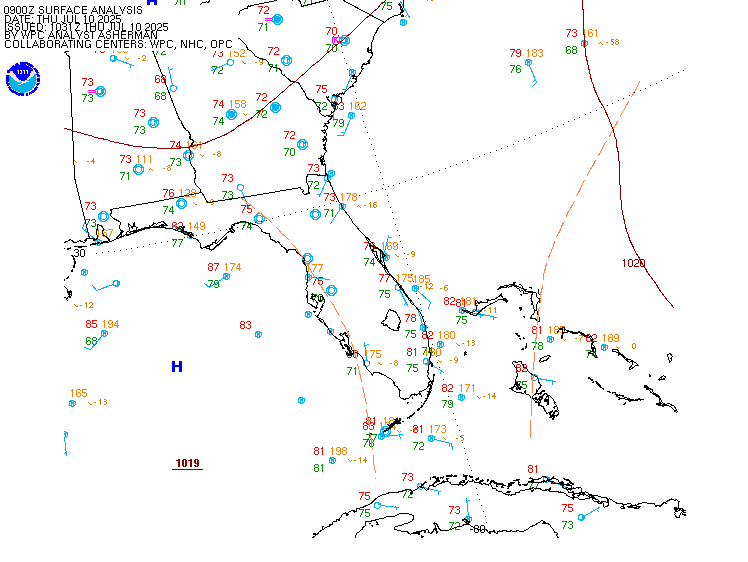Click the red 87 temperature reading
This screenshot has height=562, width=748.
point(213,267)
